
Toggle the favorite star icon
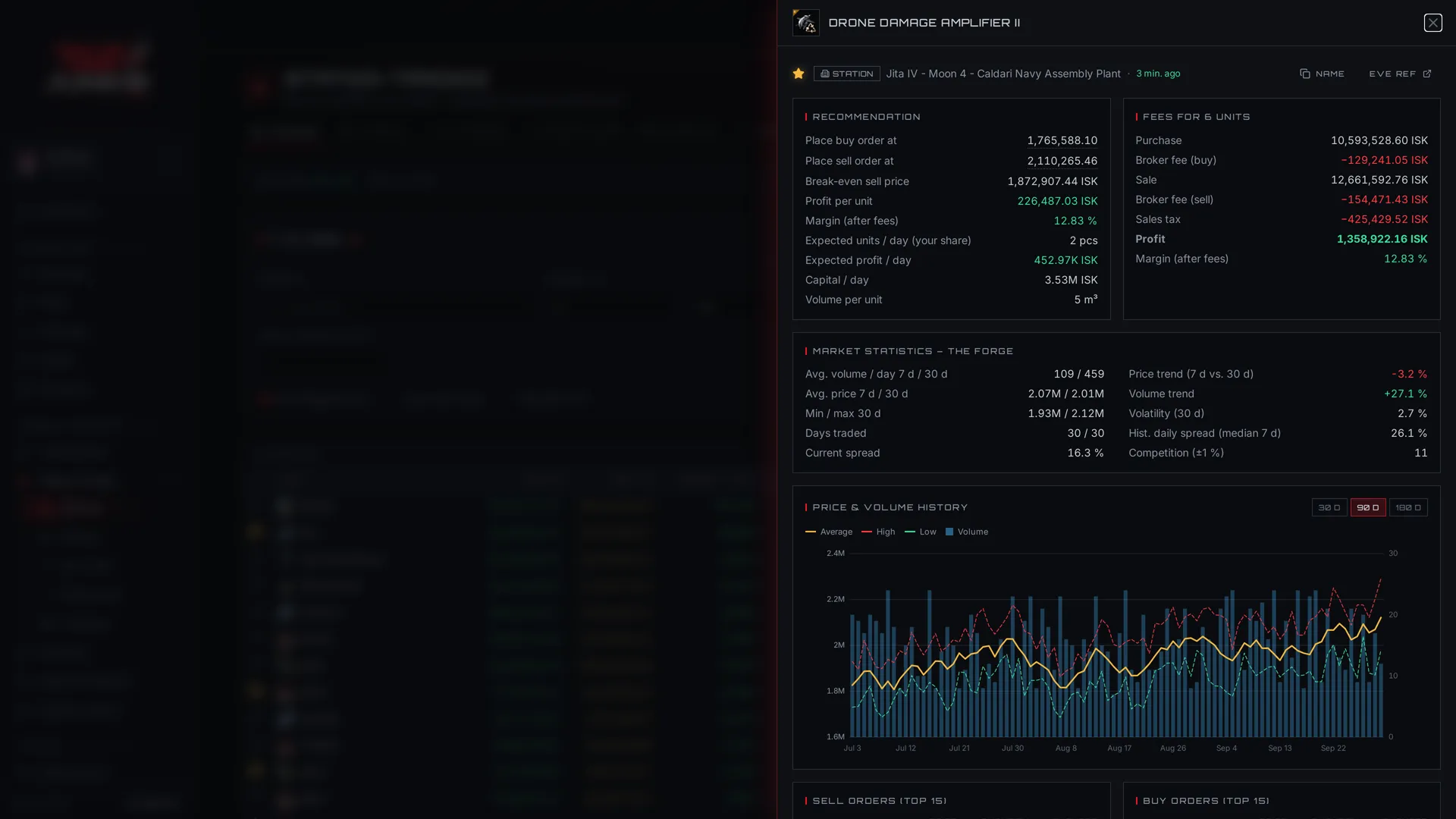pos(799,74)
